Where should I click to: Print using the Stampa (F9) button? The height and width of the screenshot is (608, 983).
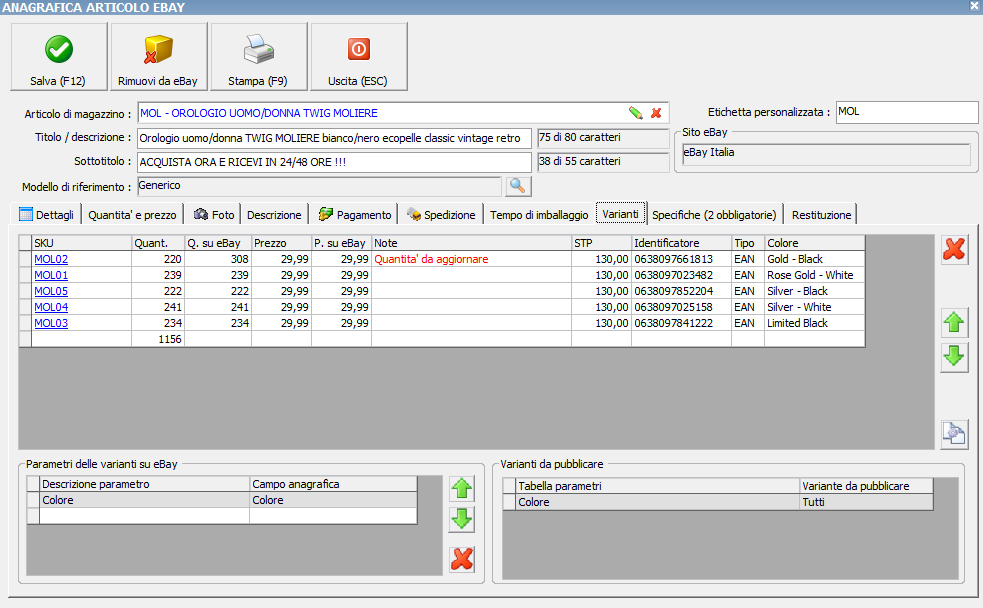258,57
